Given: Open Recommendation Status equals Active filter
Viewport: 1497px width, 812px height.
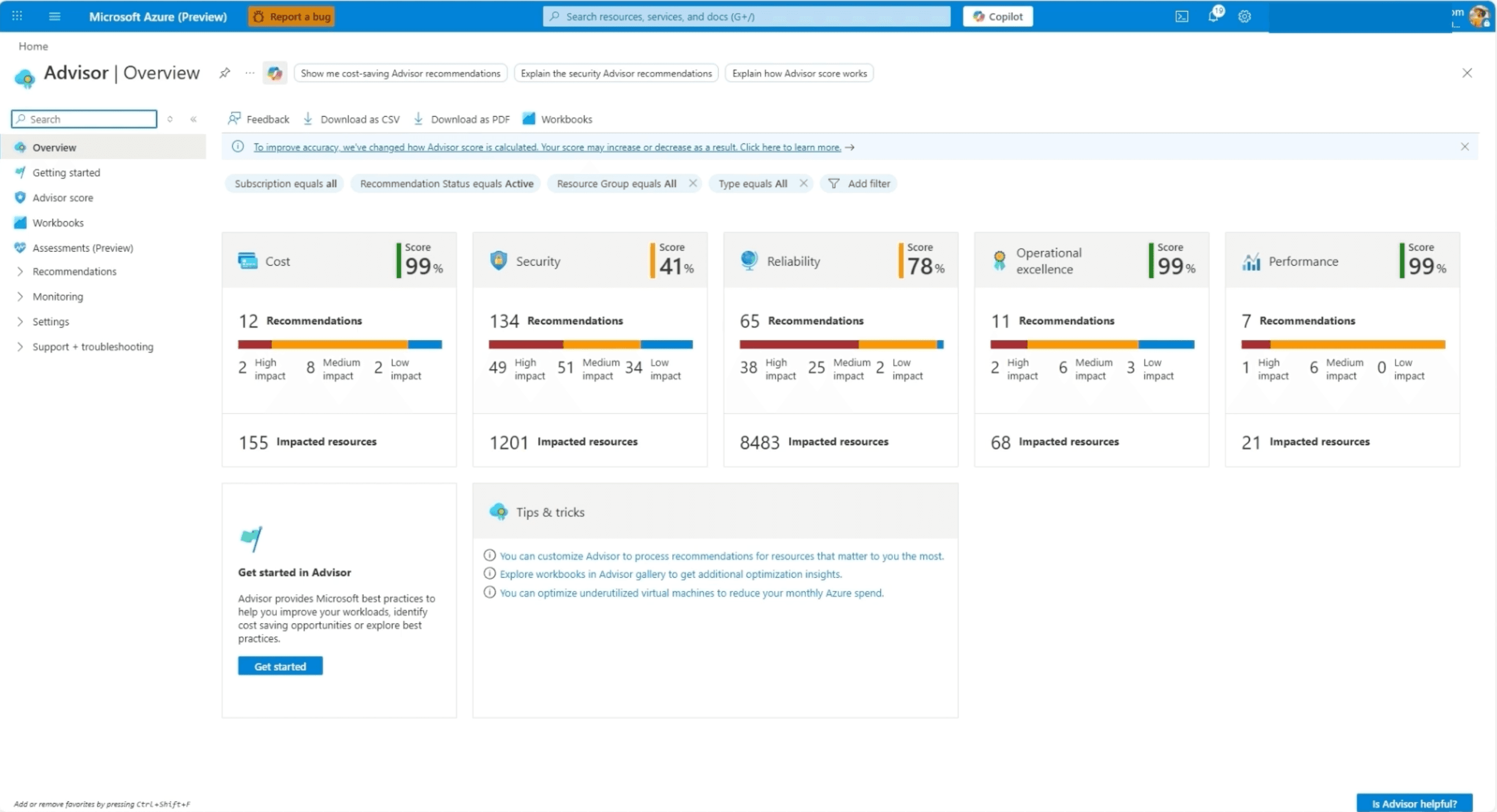Looking at the screenshot, I should (446, 184).
